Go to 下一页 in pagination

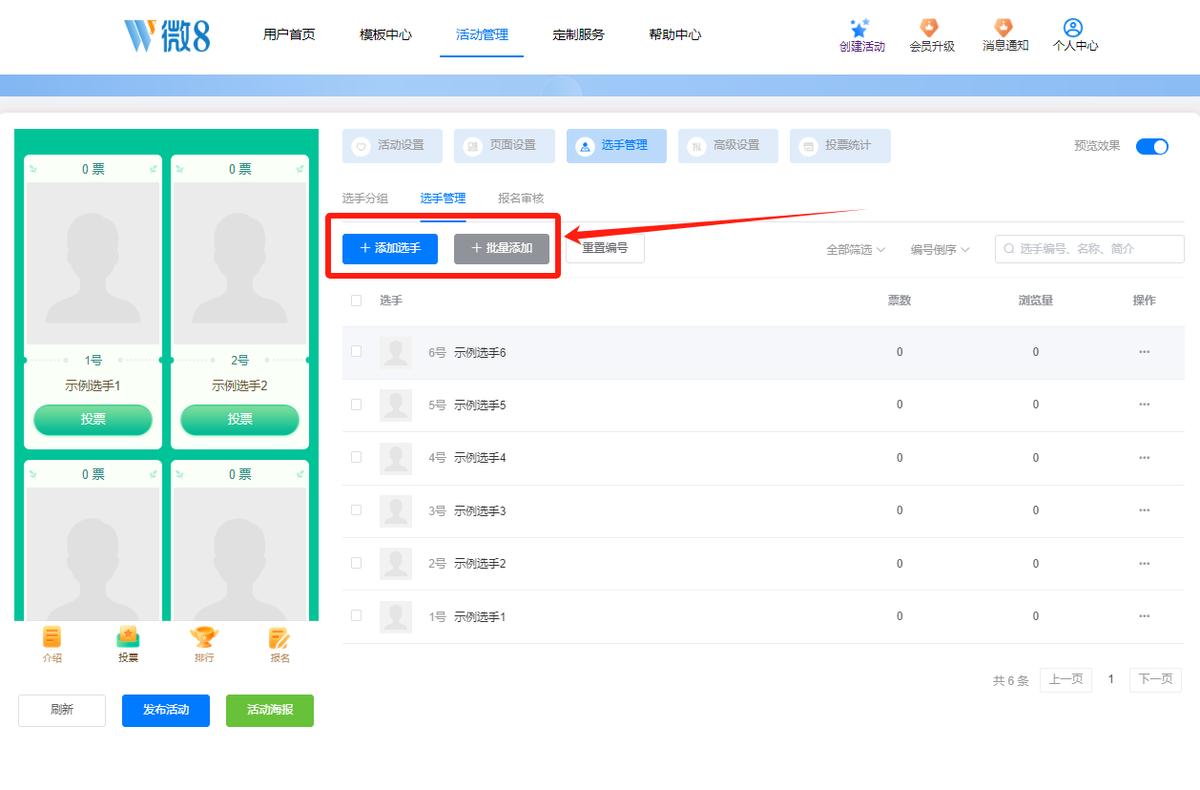(1156, 680)
